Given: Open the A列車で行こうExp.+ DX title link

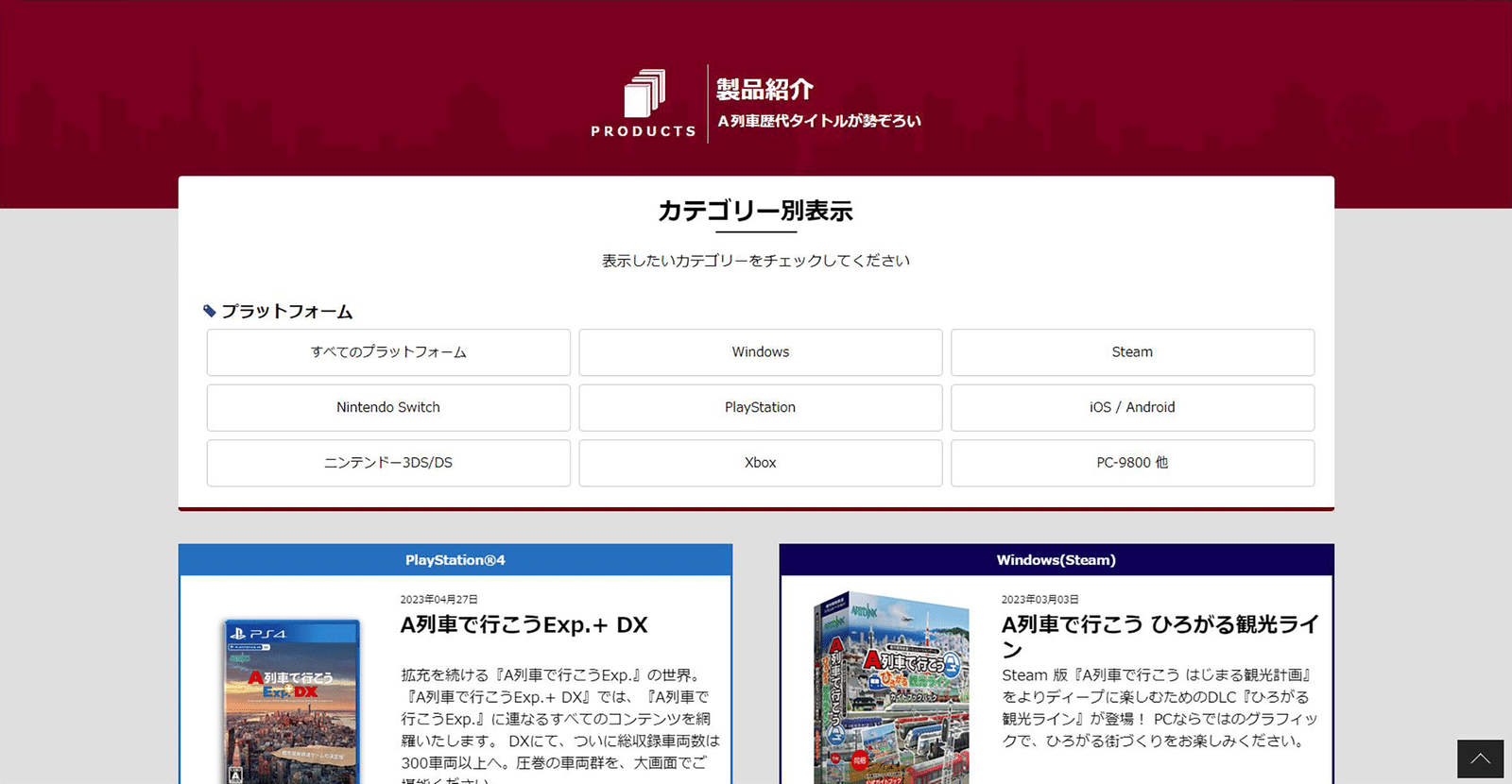Looking at the screenshot, I should pos(524,625).
